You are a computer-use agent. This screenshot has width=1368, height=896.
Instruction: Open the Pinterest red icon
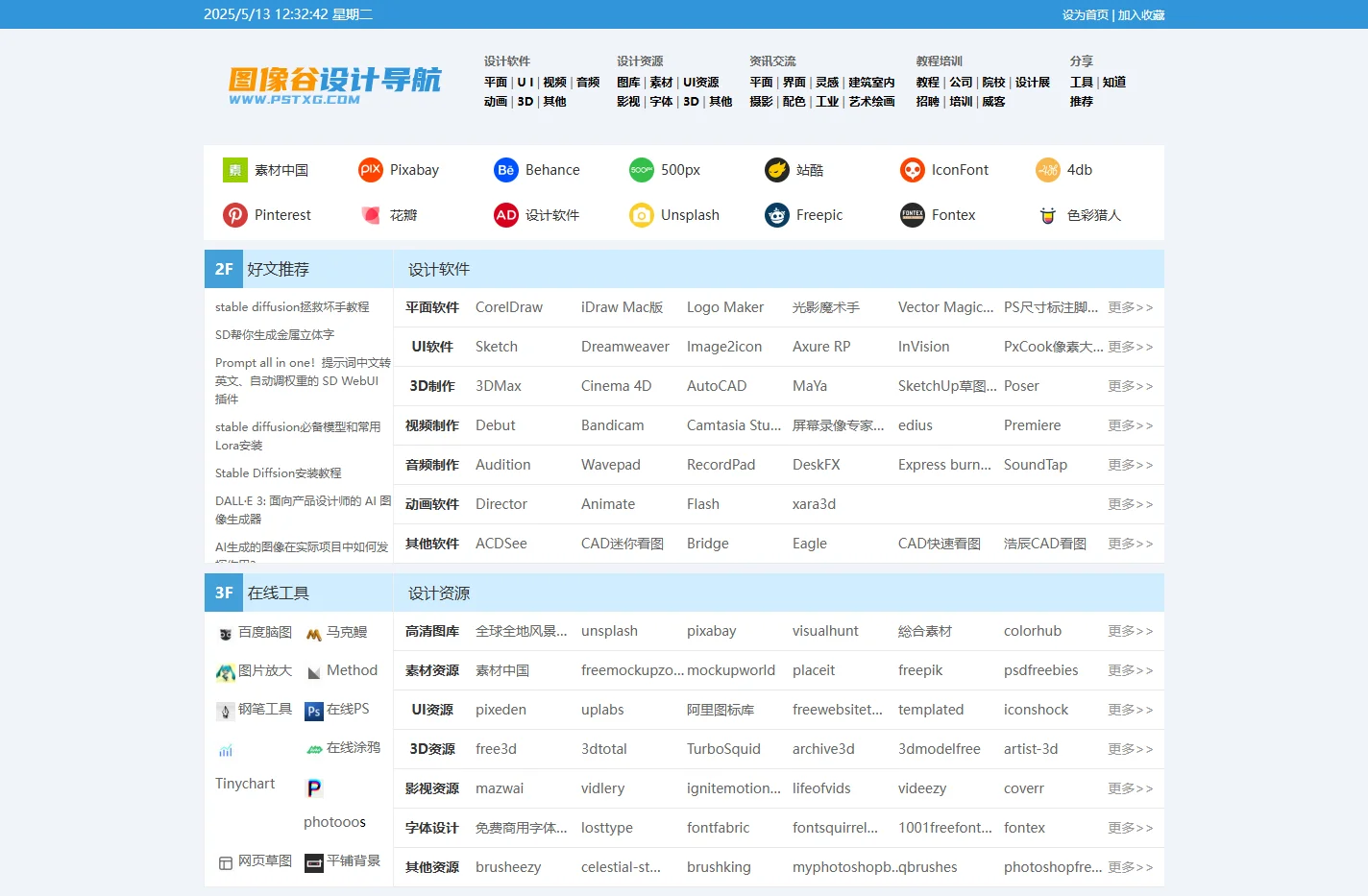(x=235, y=215)
